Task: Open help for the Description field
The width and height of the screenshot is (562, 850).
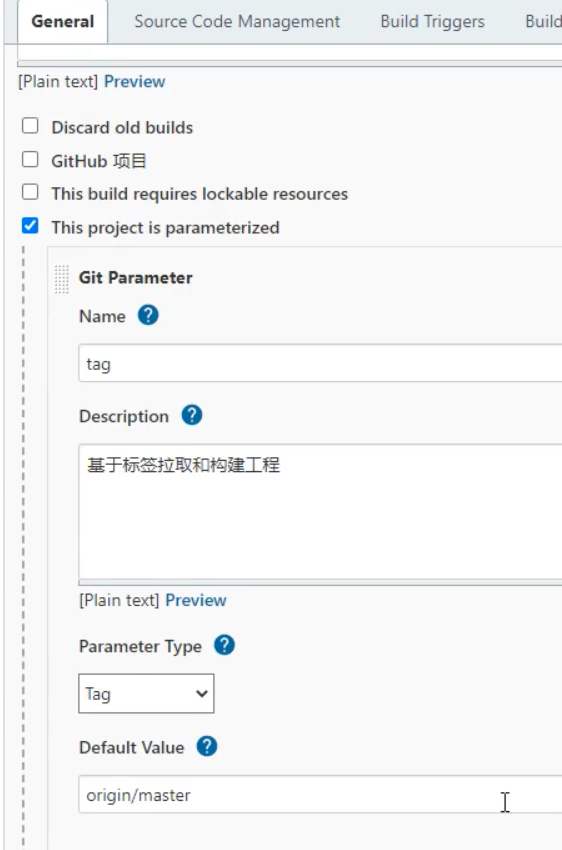Action: point(192,415)
